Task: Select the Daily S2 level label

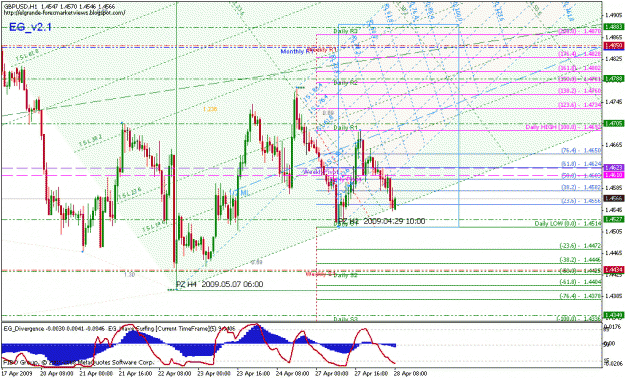Action: coord(345,275)
